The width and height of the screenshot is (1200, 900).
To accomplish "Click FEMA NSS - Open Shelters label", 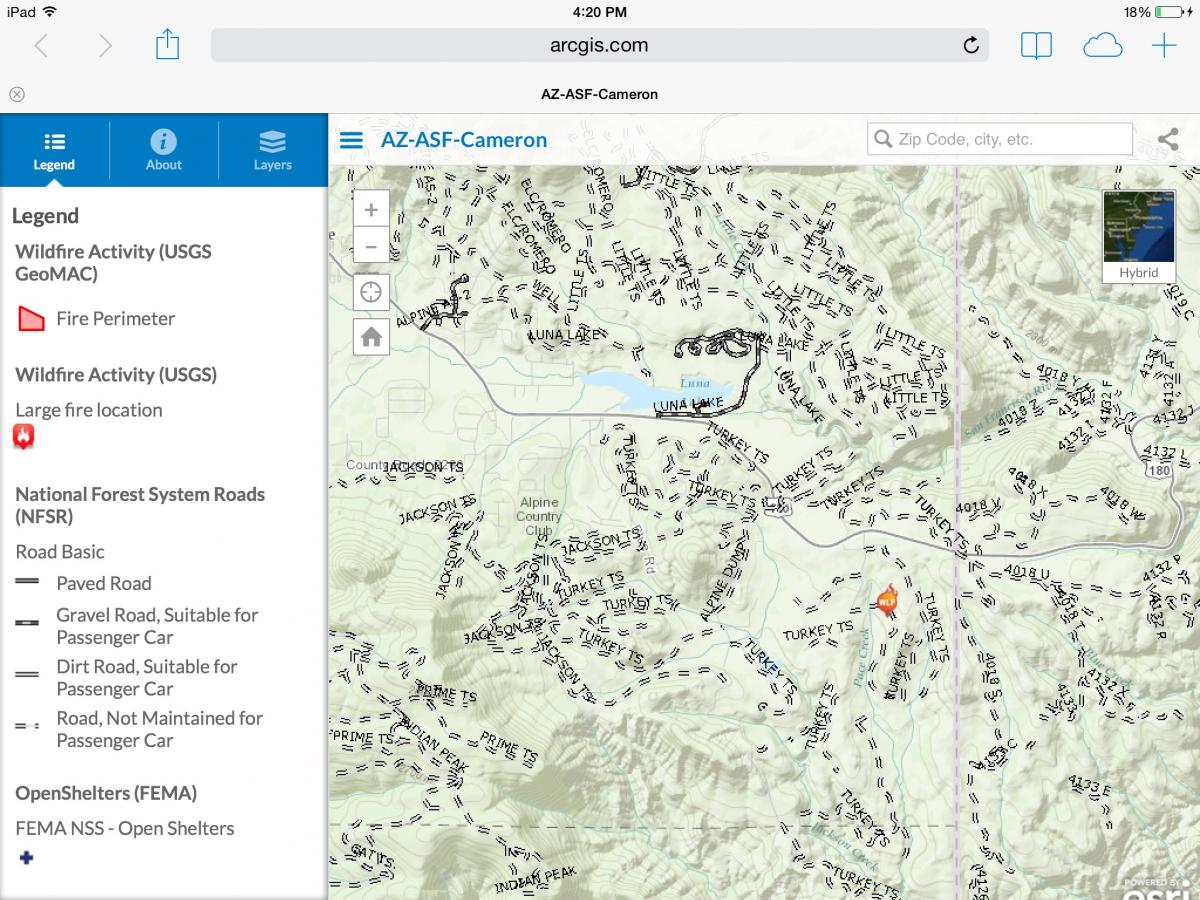I will pos(125,828).
